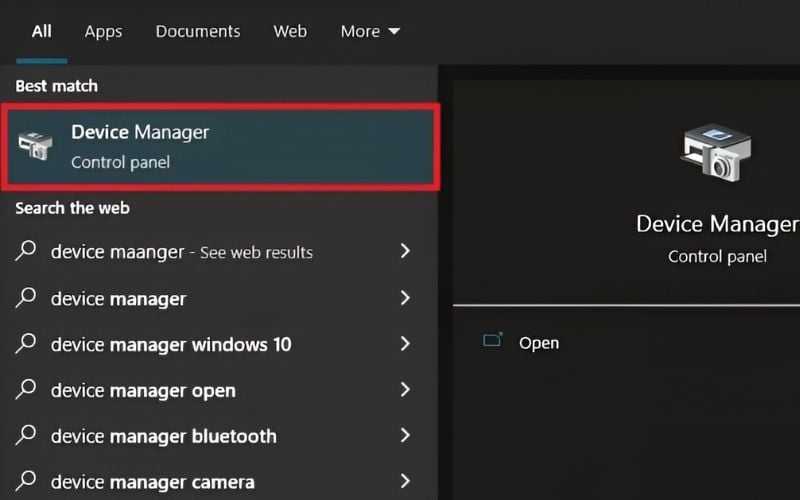Click the search icon beside 'device manager camera'
The image size is (800, 500).
click(26, 481)
